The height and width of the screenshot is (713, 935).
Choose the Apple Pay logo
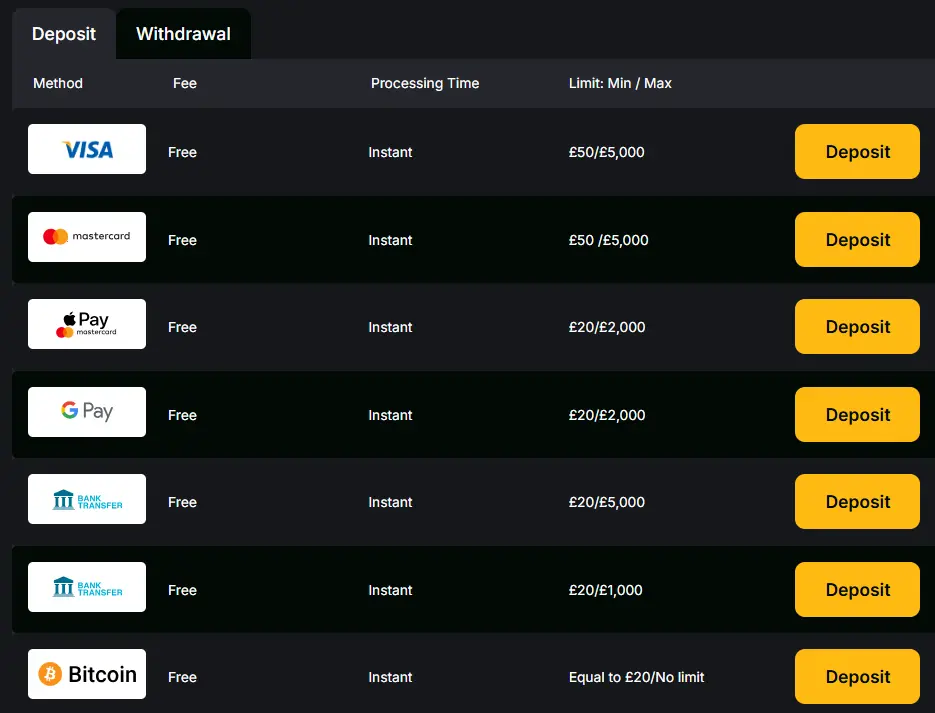click(87, 324)
